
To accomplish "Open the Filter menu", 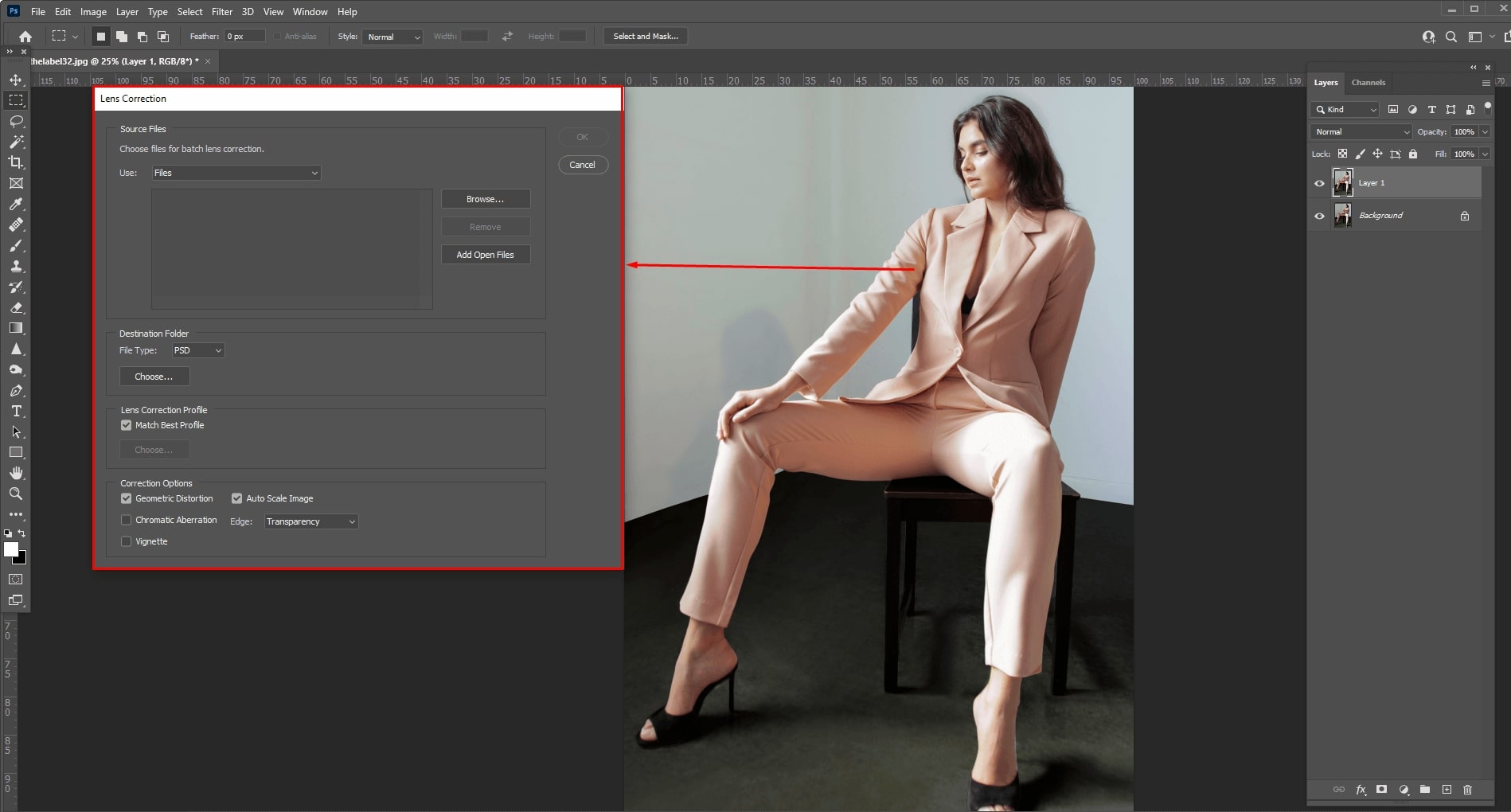I will (x=221, y=11).
